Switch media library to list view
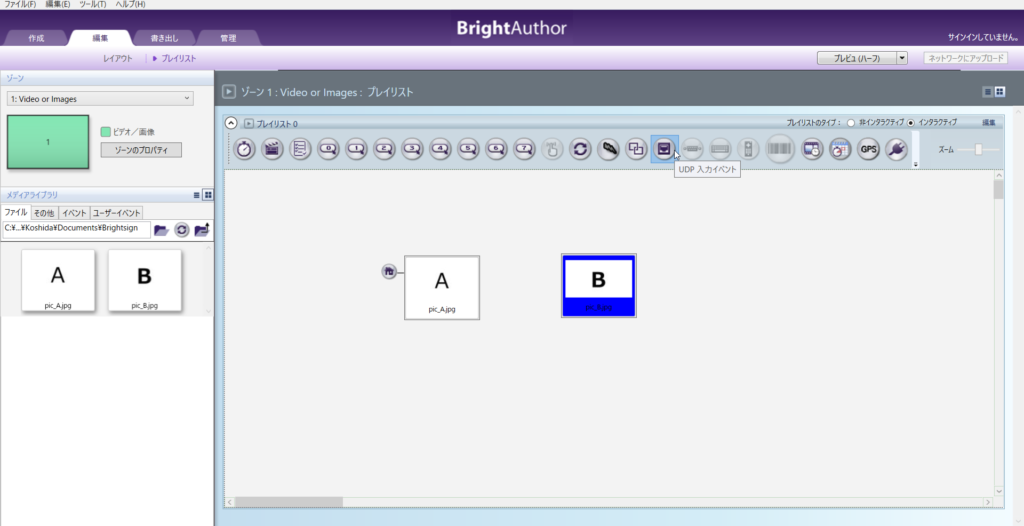Screen dimensions: 1024x526 pyautogui.click(x=197, y=195)
